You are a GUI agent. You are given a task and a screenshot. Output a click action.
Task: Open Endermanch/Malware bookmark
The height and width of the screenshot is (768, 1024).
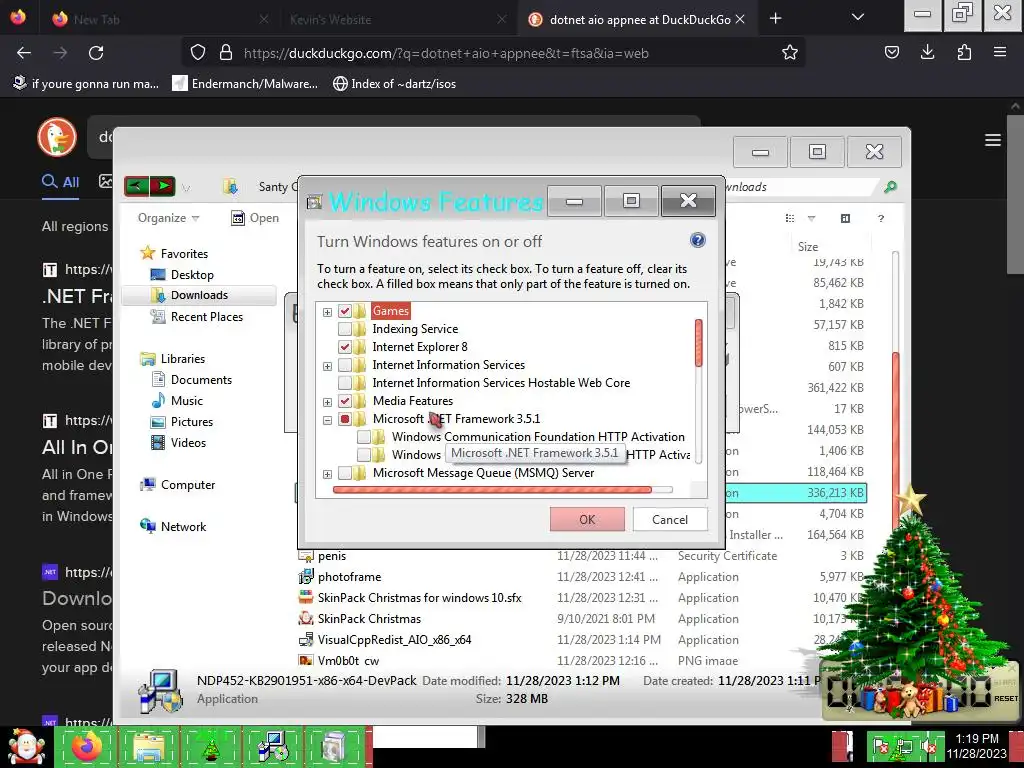point(246,84)
